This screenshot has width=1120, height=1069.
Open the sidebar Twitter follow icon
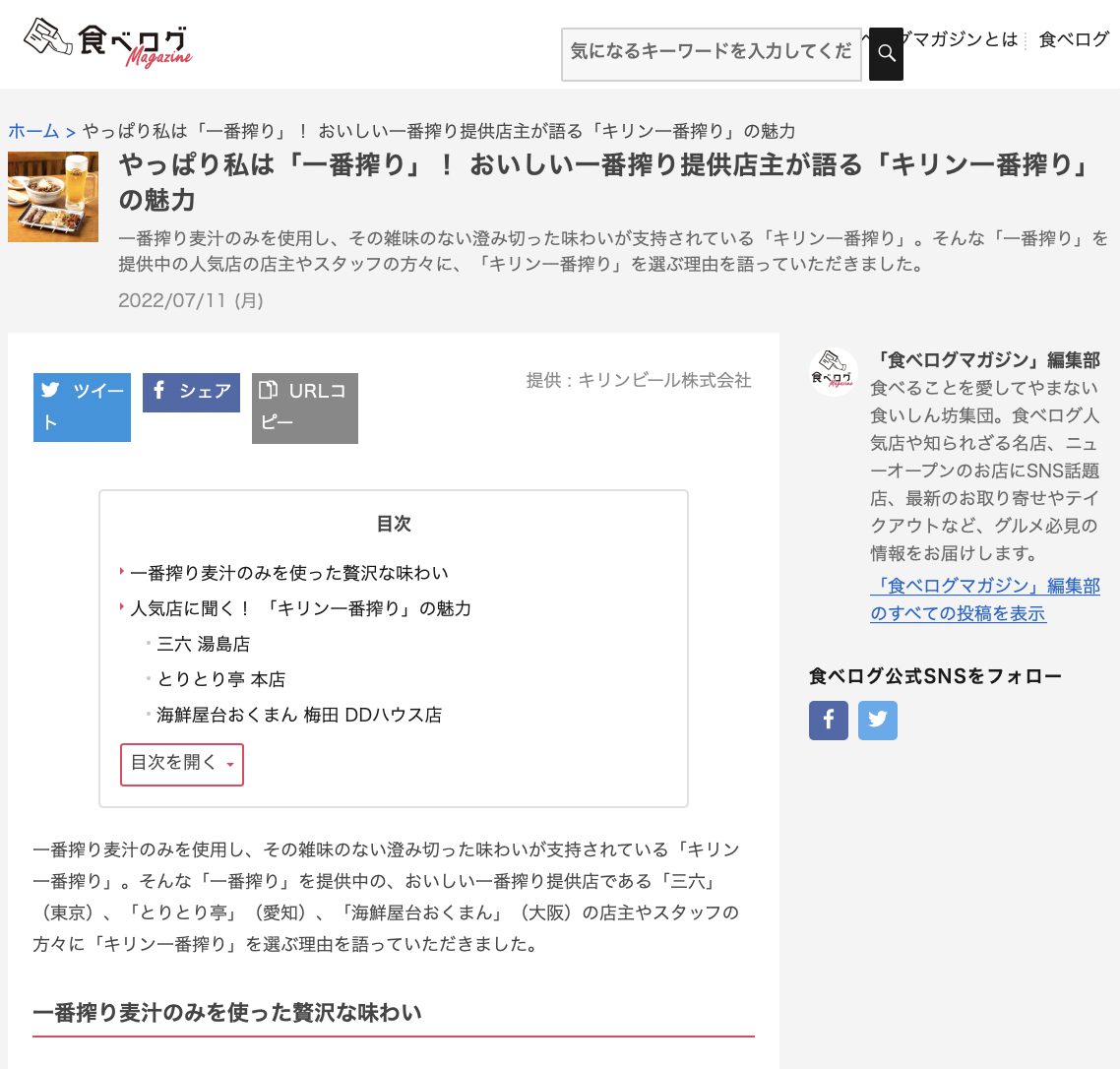click(x=877, y=720)
